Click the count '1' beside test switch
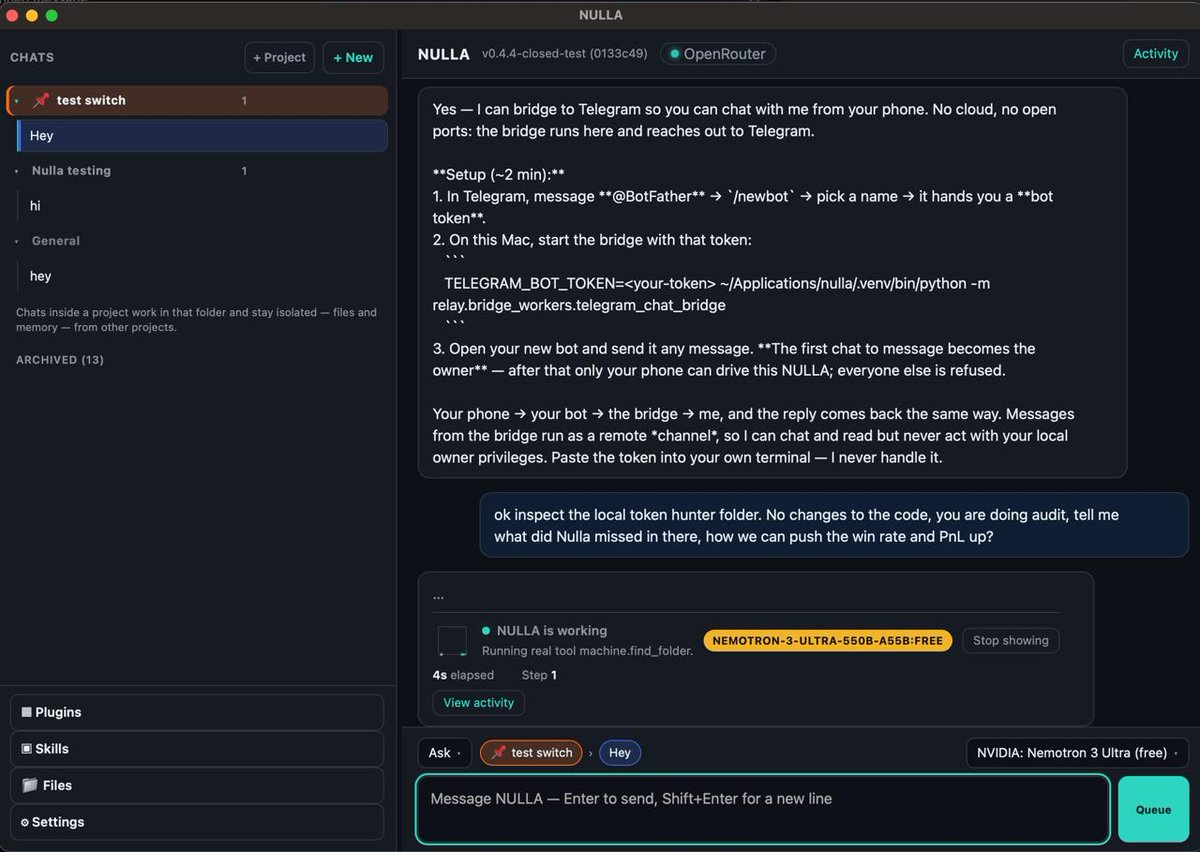This screenshot has height=852, width=1200. click(x=244, y=100)
